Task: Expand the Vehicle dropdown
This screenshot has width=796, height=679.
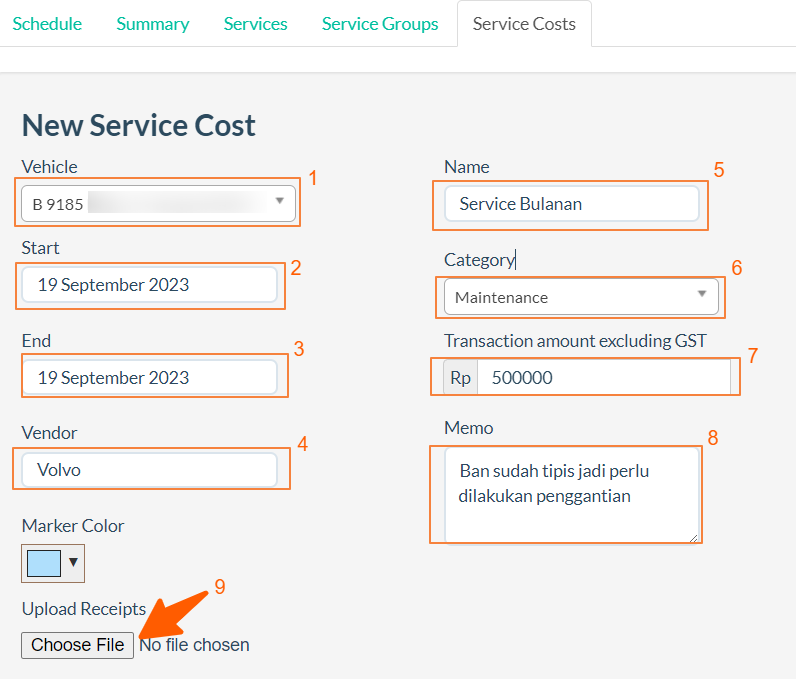Action: tap(158, 203)
